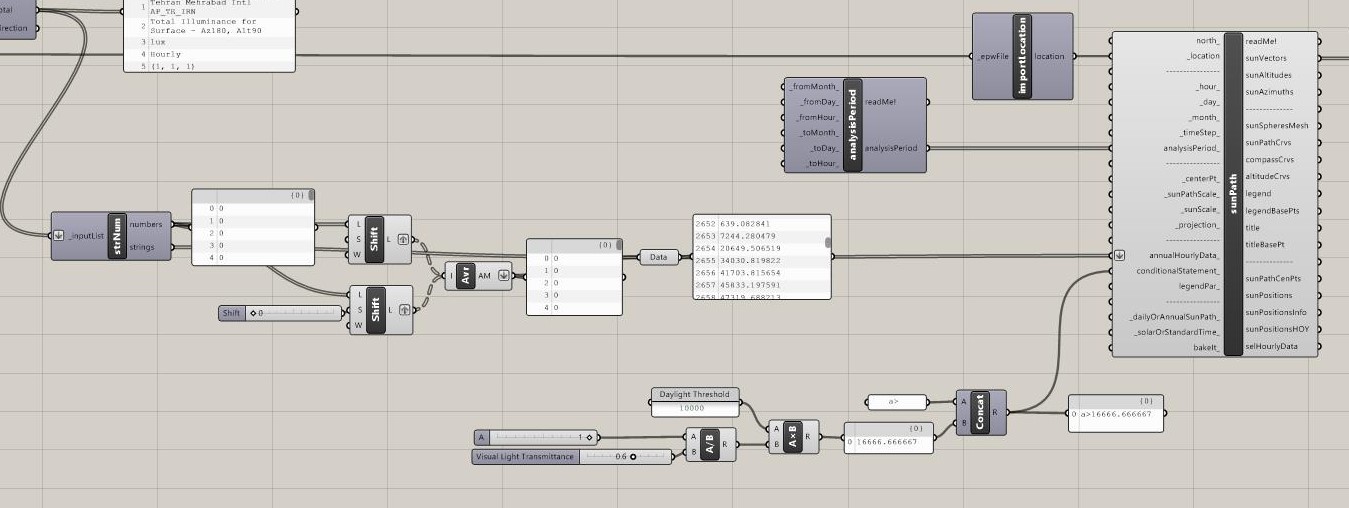Click legendBasePts output on sunPath
The height and width of the screenshot is (508, 1349).
click(x=1272, y=211)
